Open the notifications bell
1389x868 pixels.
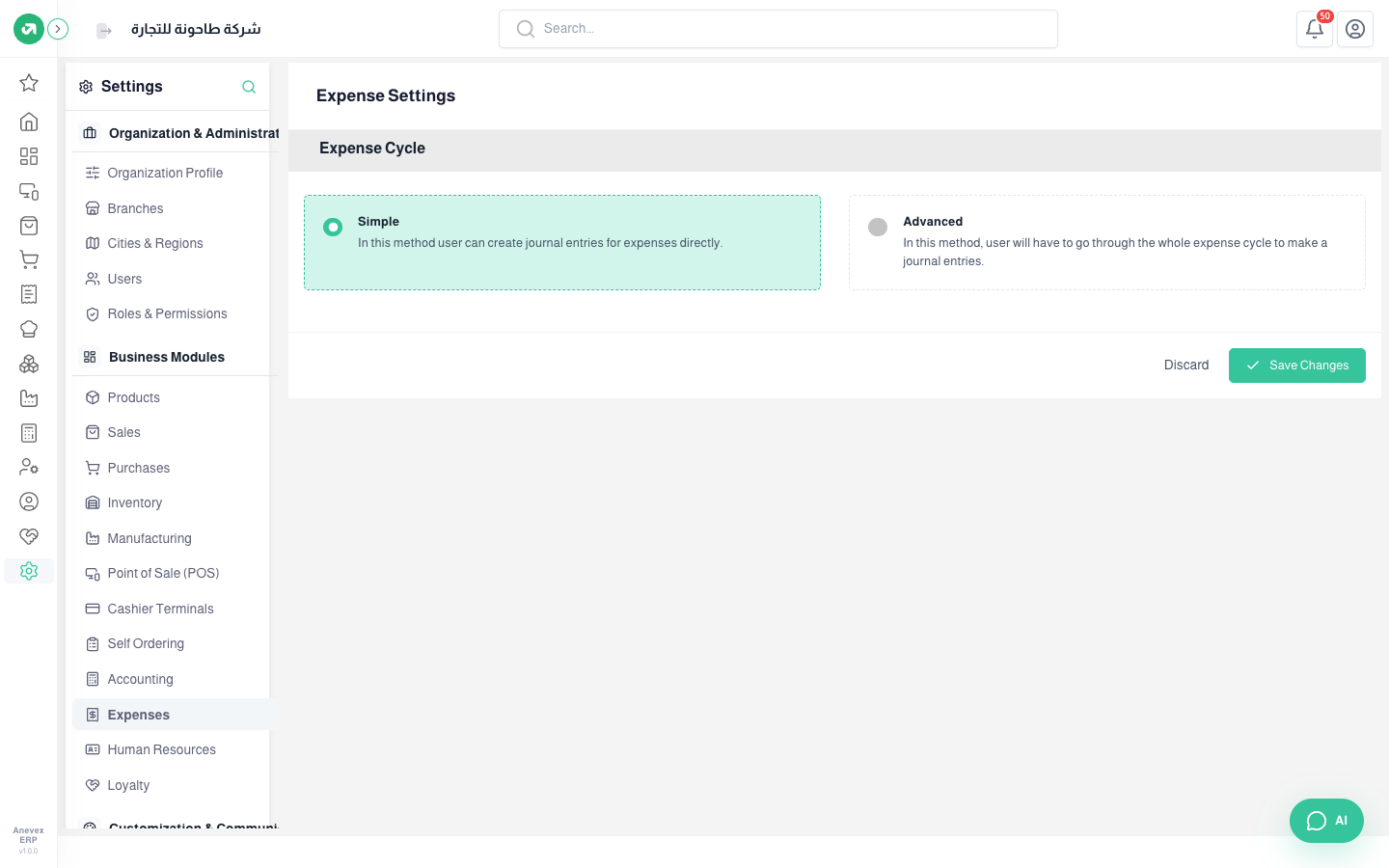[1315, 29]
